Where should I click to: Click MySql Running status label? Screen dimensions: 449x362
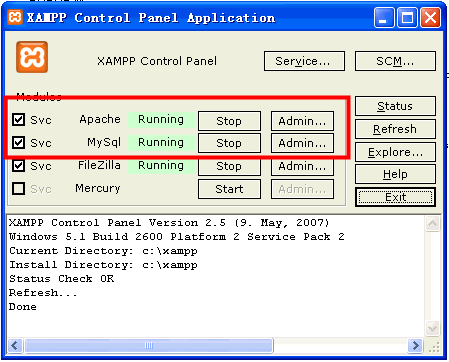click(161, 142)
